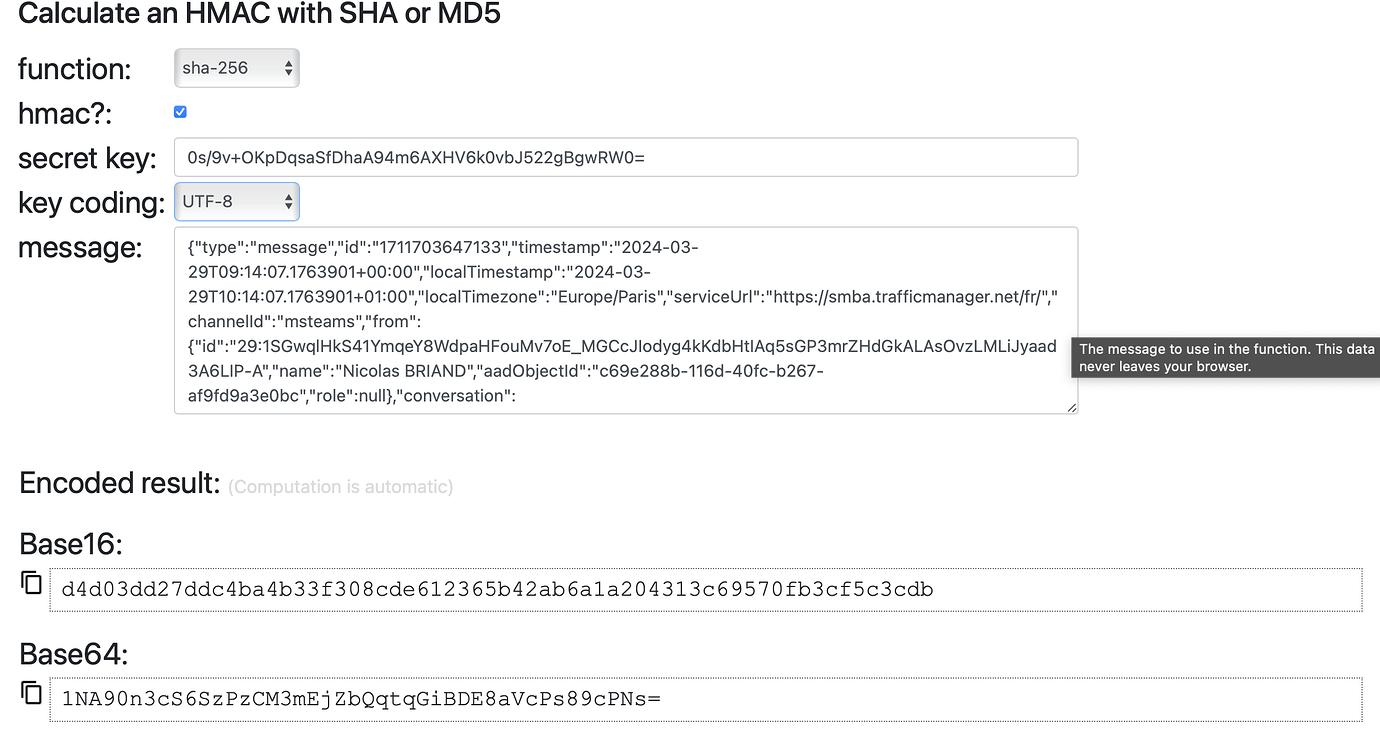Click the stepper arrows on the UTF-8 selector

click(288, 201)
